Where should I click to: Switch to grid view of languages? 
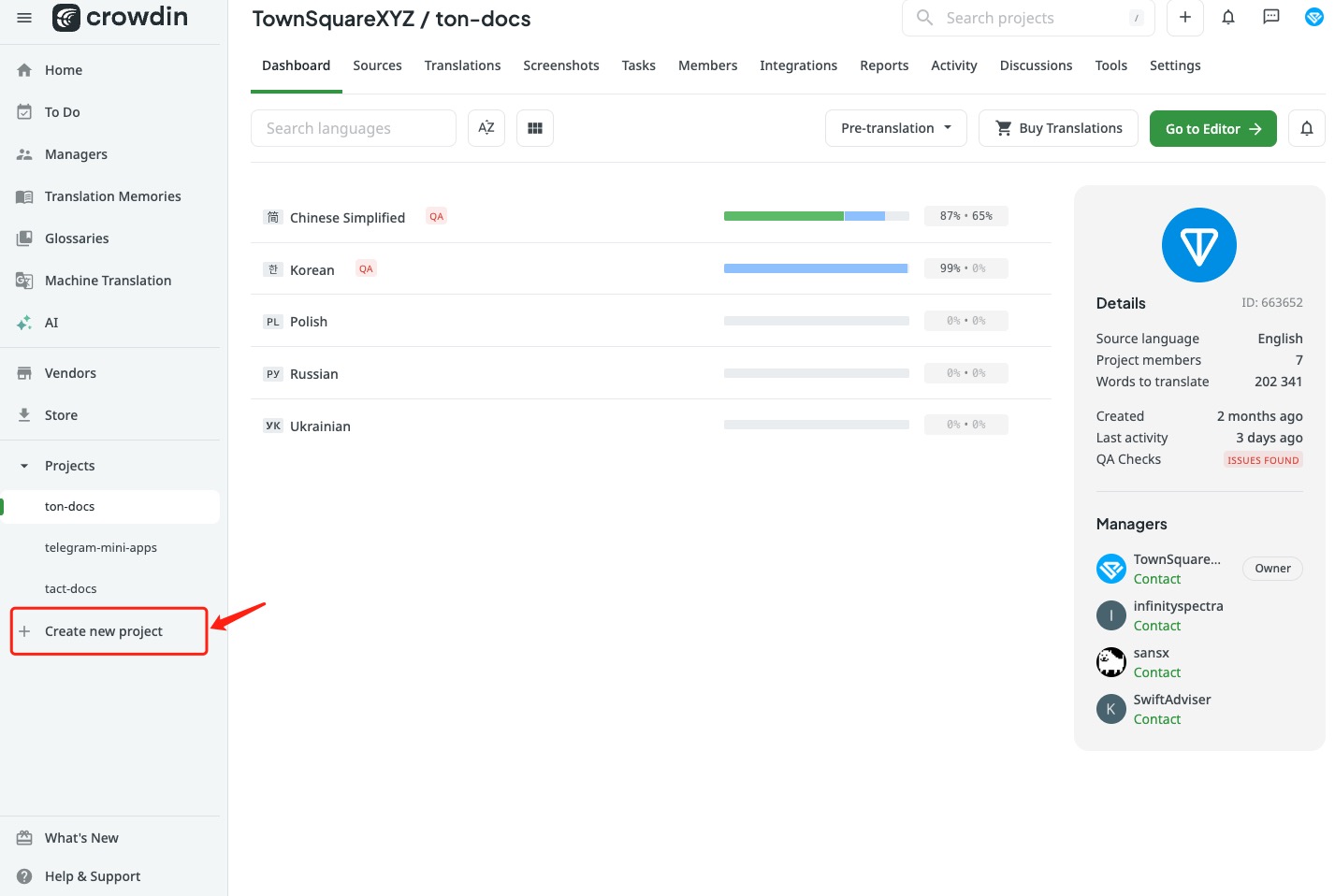point(535,128)
